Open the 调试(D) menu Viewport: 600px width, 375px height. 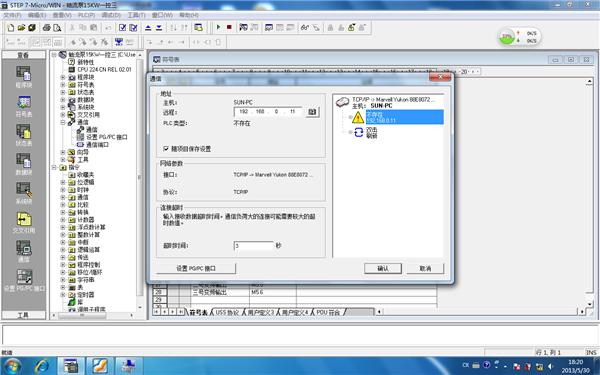point(111,15)
